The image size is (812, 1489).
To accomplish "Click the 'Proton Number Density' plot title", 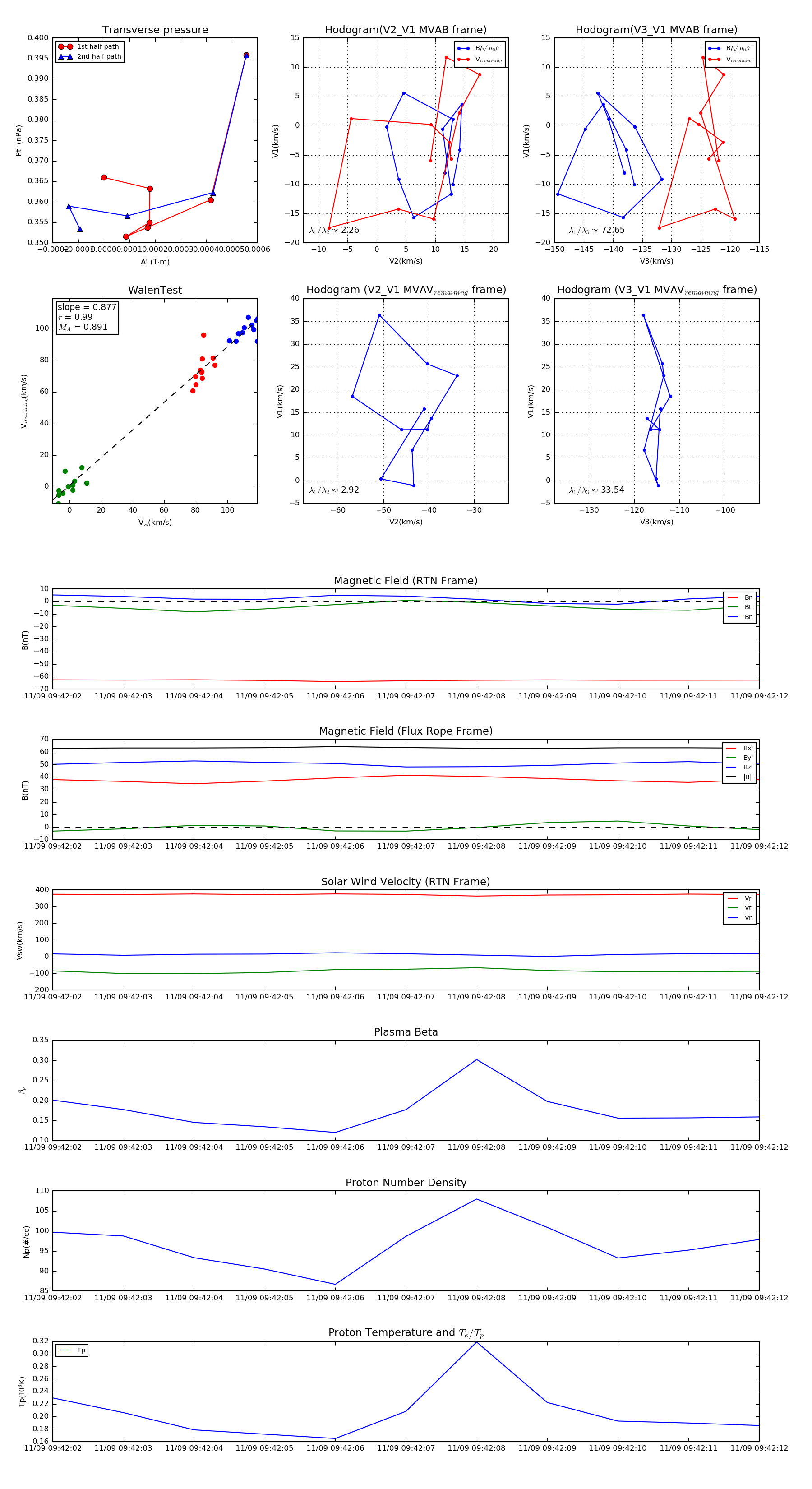I will (x=406, y=1183).
